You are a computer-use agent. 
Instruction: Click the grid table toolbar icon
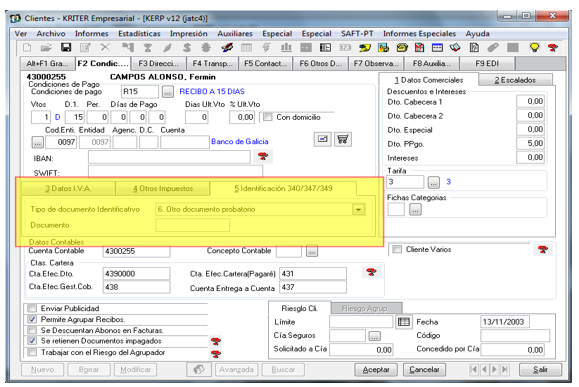(246, 48)
